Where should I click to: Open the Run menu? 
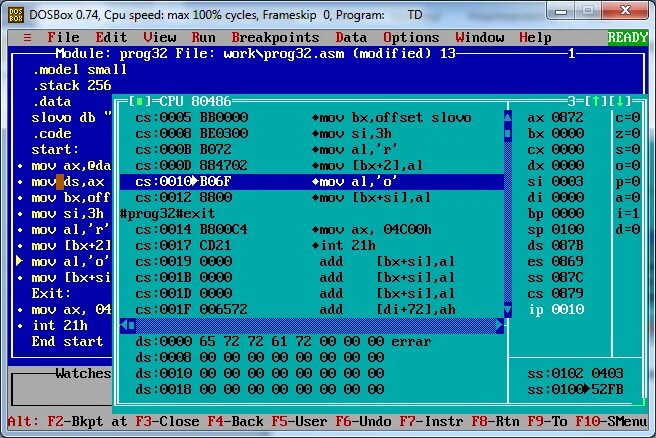tap(203, 38)
